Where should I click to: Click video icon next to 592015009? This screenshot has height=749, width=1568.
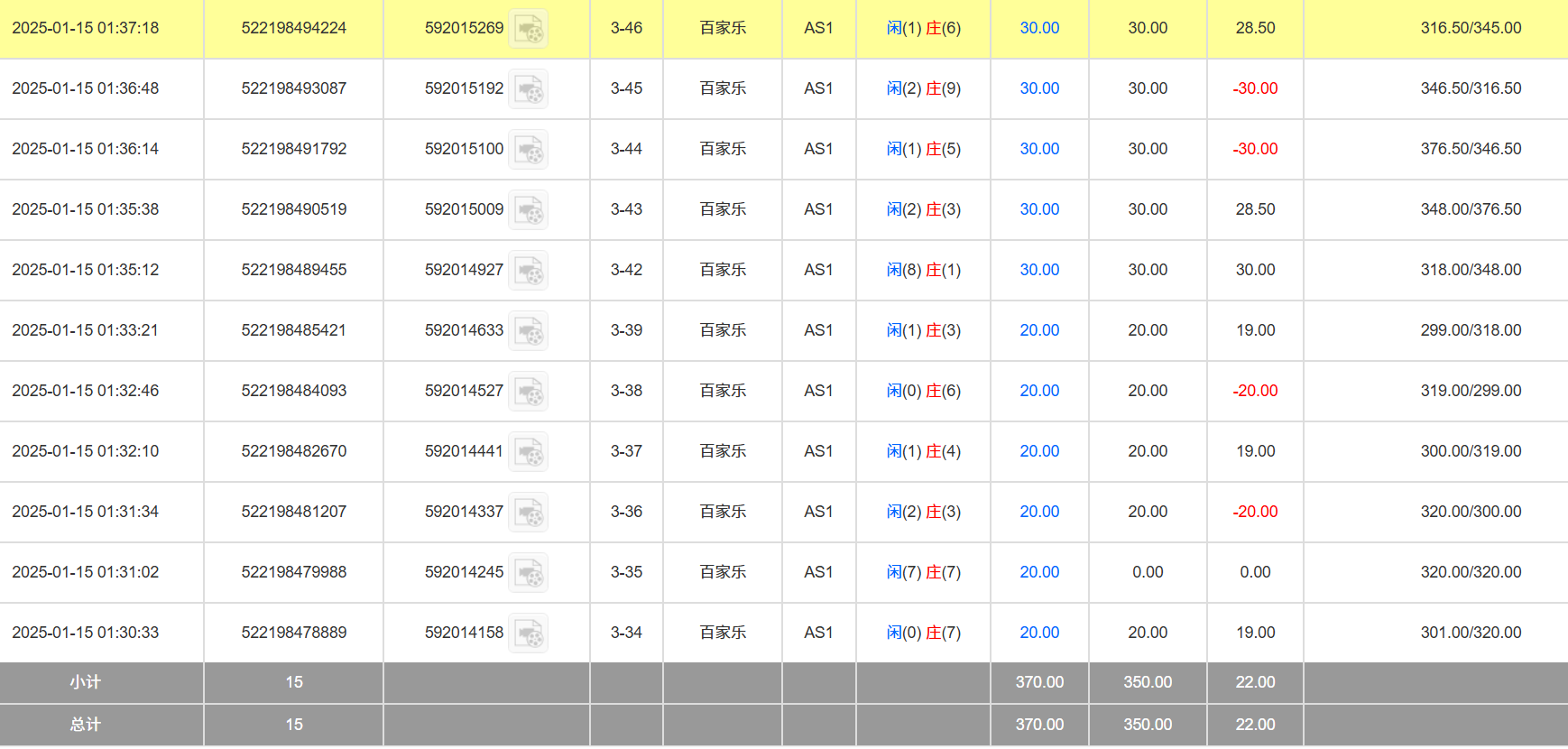click(528, 210)
